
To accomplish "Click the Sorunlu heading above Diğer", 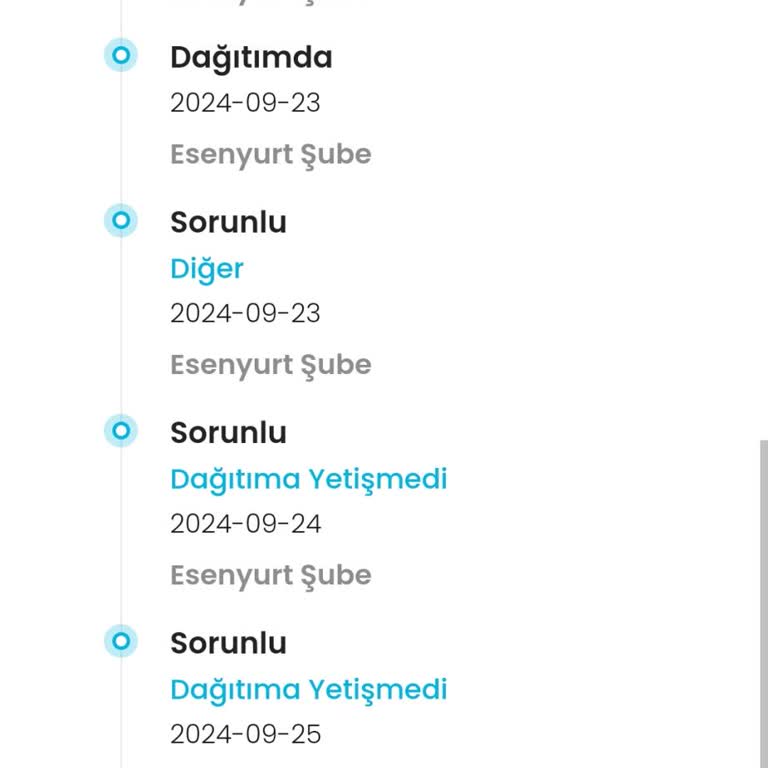I will (x=228, y=223).
